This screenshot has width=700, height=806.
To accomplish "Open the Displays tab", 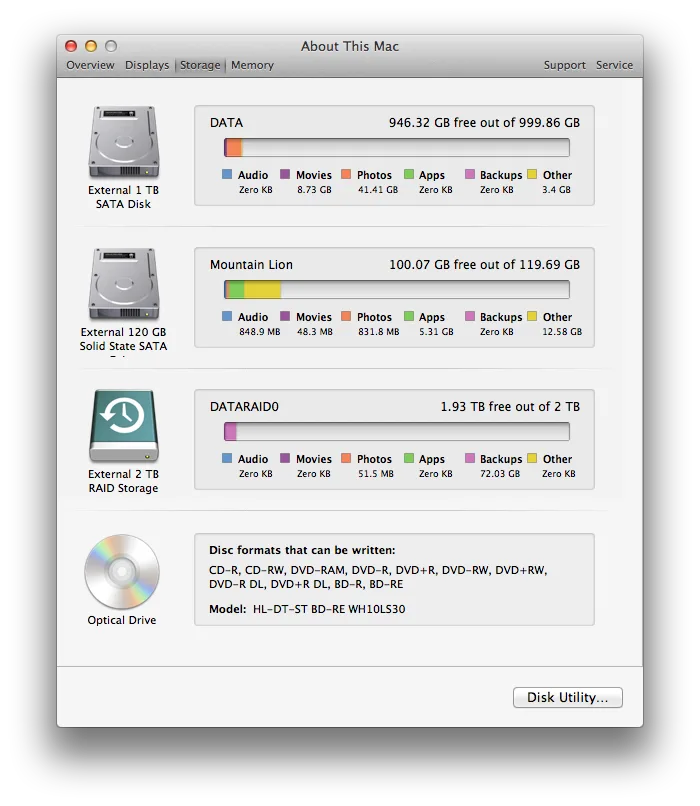I will point(147,65).
